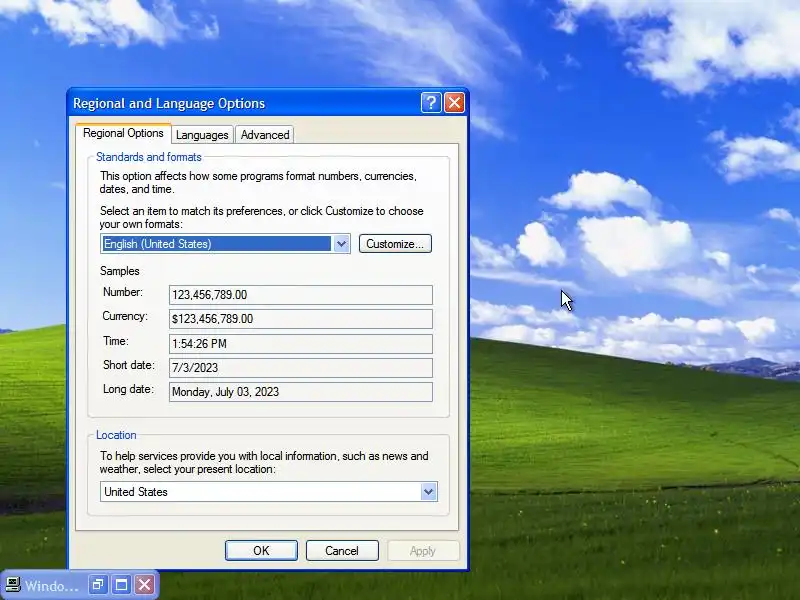The width and height of the screenshot is (800, 600).
Task: Click the greyed-out Apply button
Action: click(422, 551)
